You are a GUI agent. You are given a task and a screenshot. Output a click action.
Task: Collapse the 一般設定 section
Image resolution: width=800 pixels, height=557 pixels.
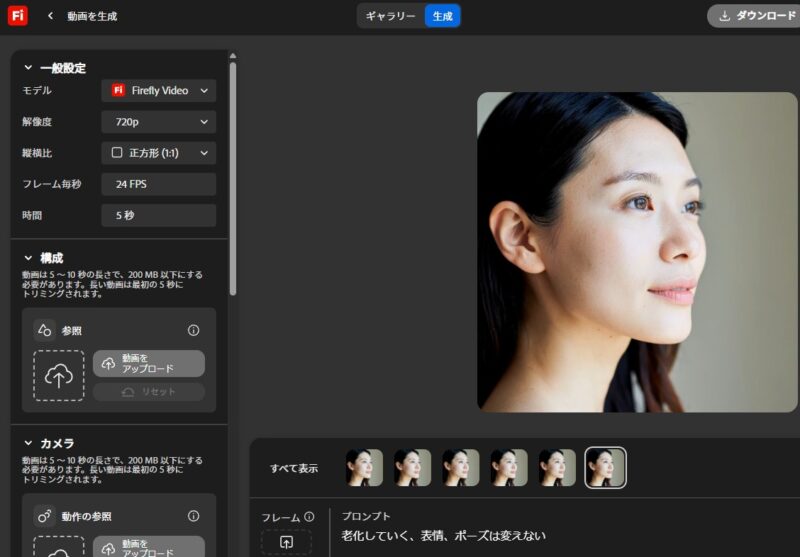pyautogui.click(x=28, y=67)
